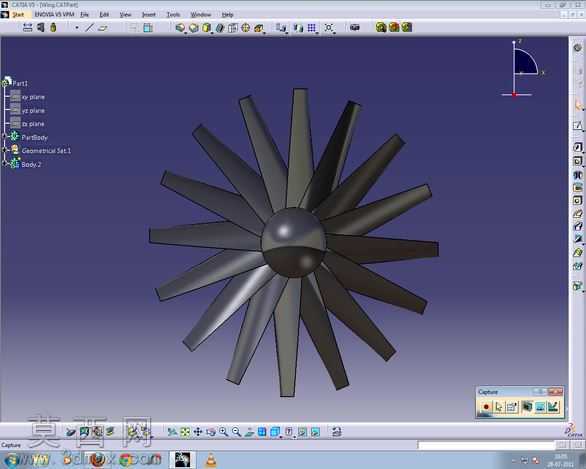The image size is (586, 469).
Task: Open the ENOVIA V5 VPM menu
Action: [x=54, y=15]
